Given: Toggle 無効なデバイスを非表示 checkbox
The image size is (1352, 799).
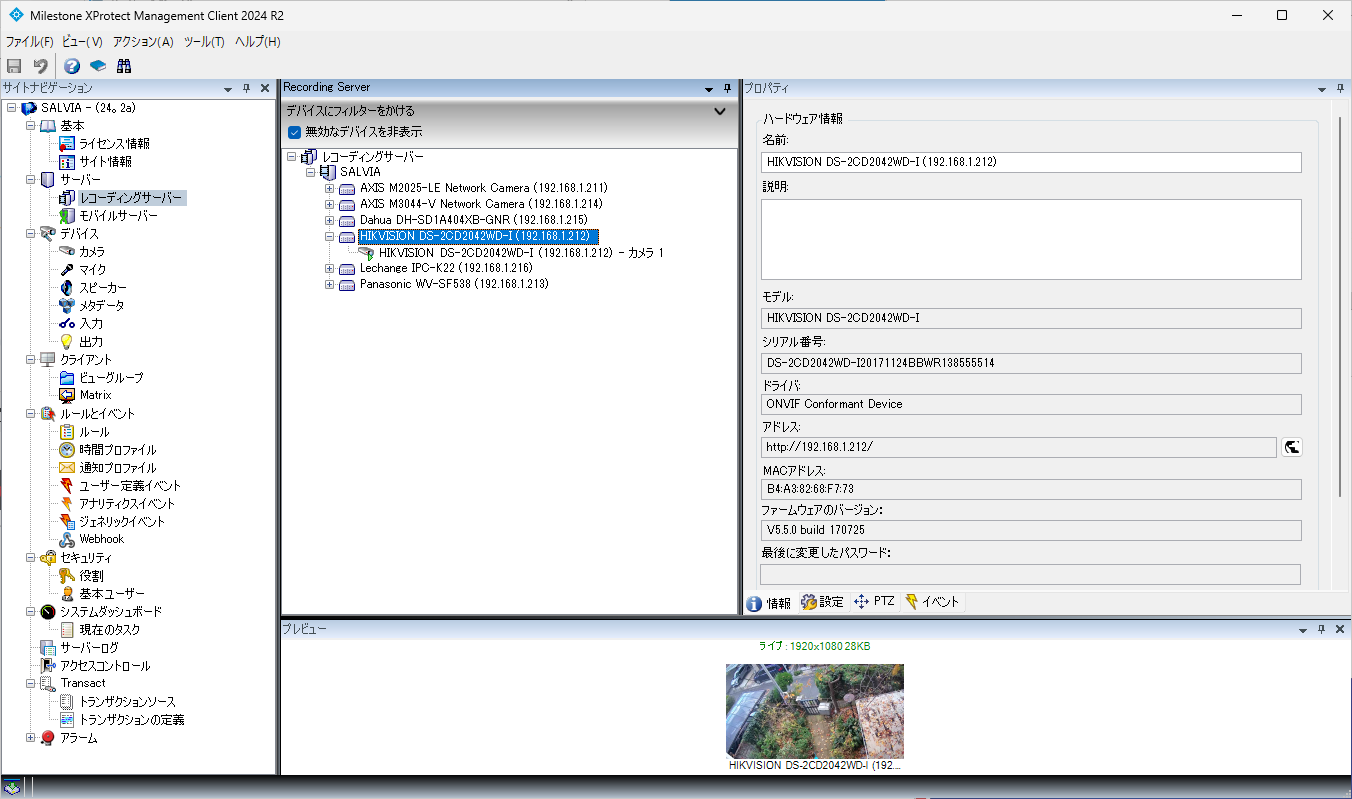Looking at the screenshot, I should coord(294,132).
